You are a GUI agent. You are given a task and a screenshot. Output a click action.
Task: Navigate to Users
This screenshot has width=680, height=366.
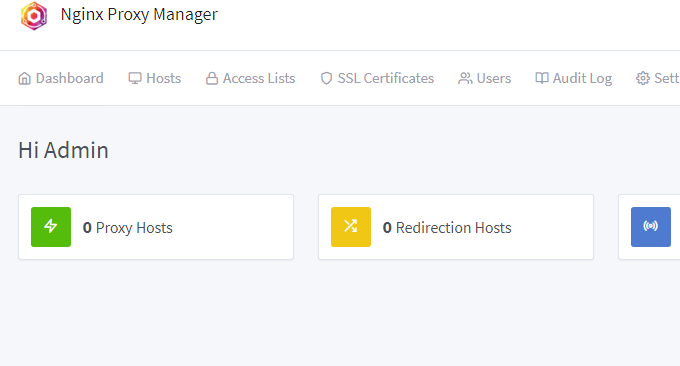point(484,78)
